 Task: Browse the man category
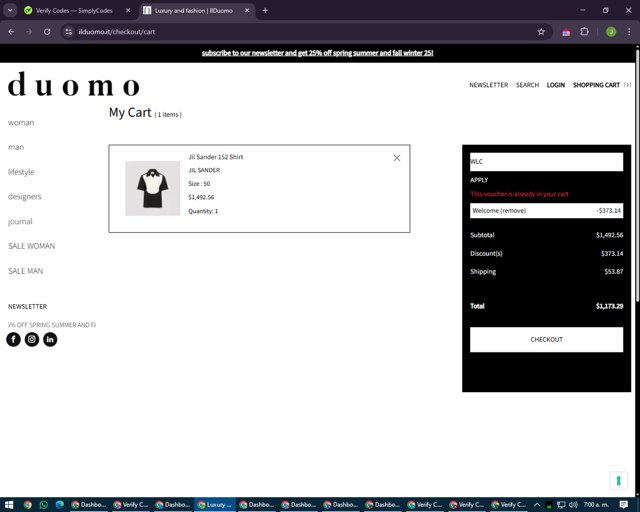click(16, 147)
